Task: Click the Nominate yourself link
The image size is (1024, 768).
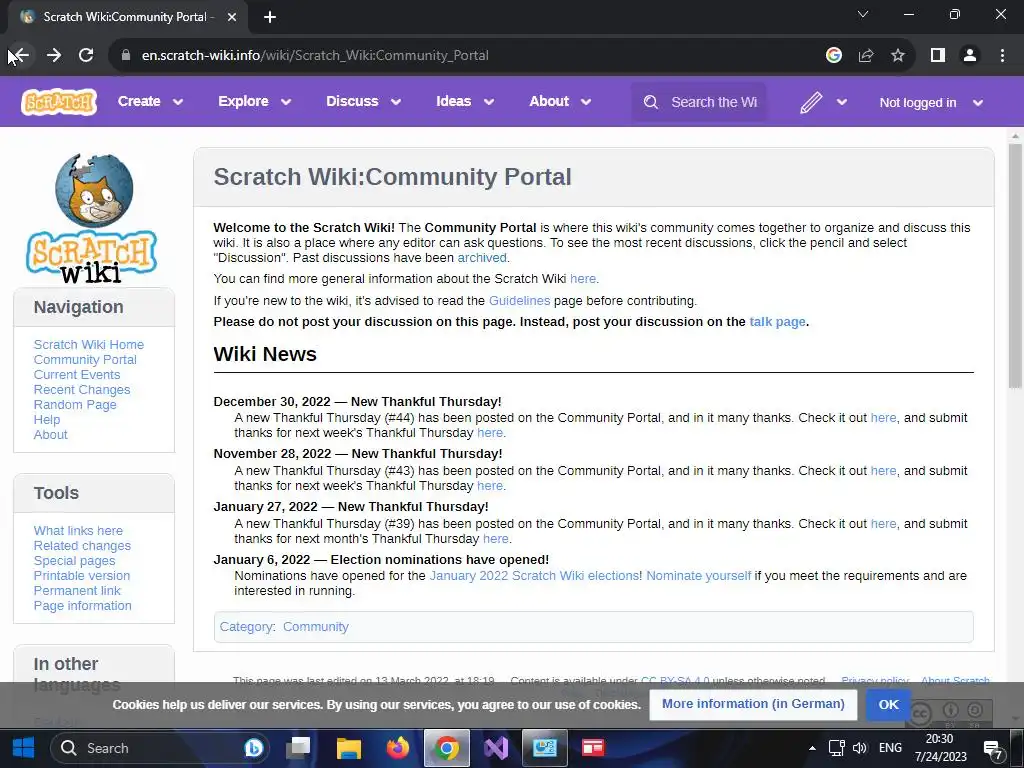Action: [699, 575]
